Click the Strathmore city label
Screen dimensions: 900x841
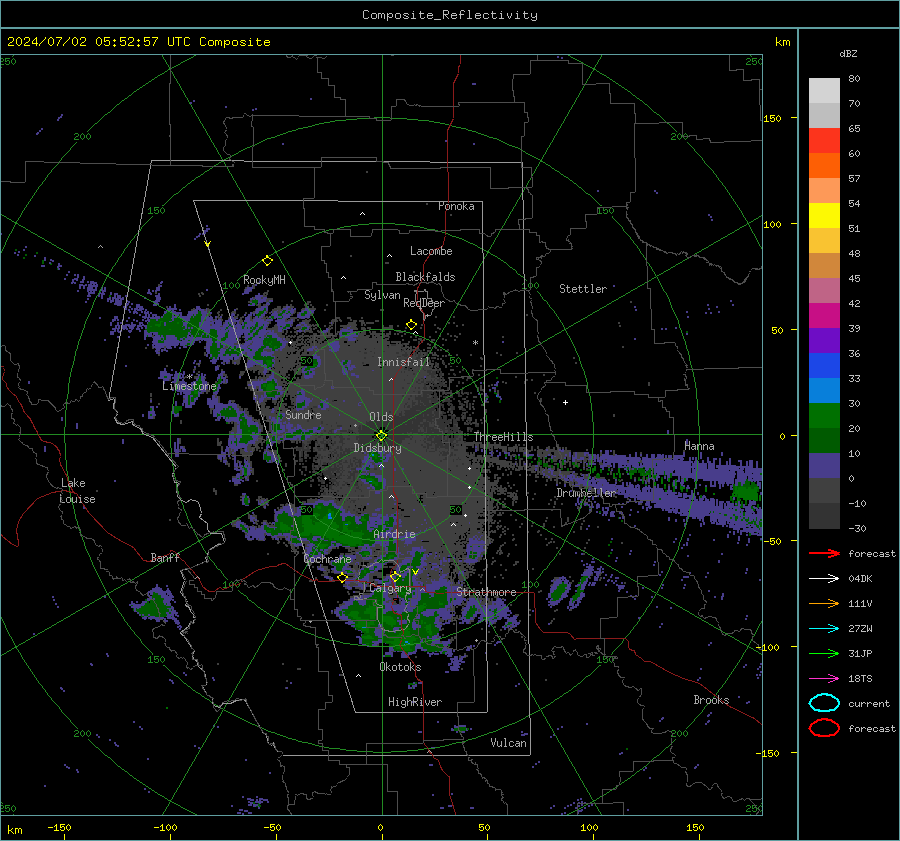pyautogui.click(x=486, y=592)
